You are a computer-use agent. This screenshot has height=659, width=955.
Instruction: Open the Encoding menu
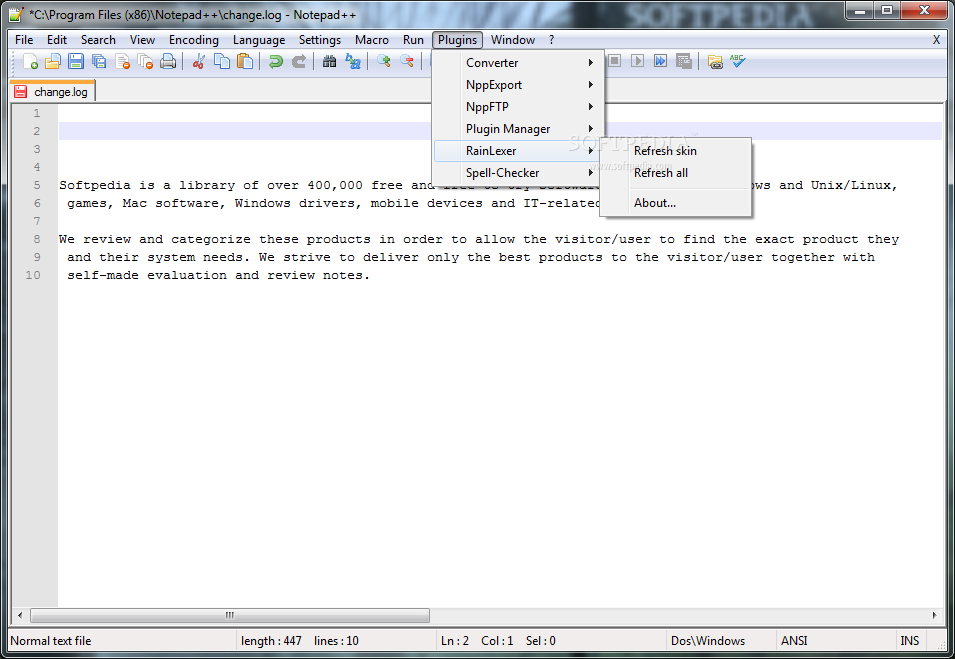click(194, 40)
